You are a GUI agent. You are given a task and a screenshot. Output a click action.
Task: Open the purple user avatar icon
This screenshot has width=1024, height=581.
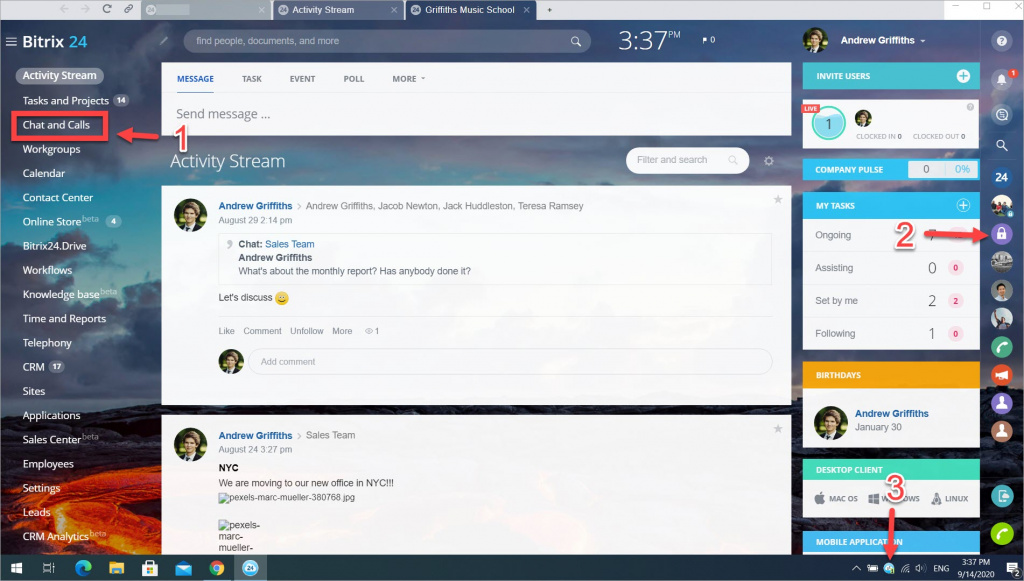tap(1001, 403)
